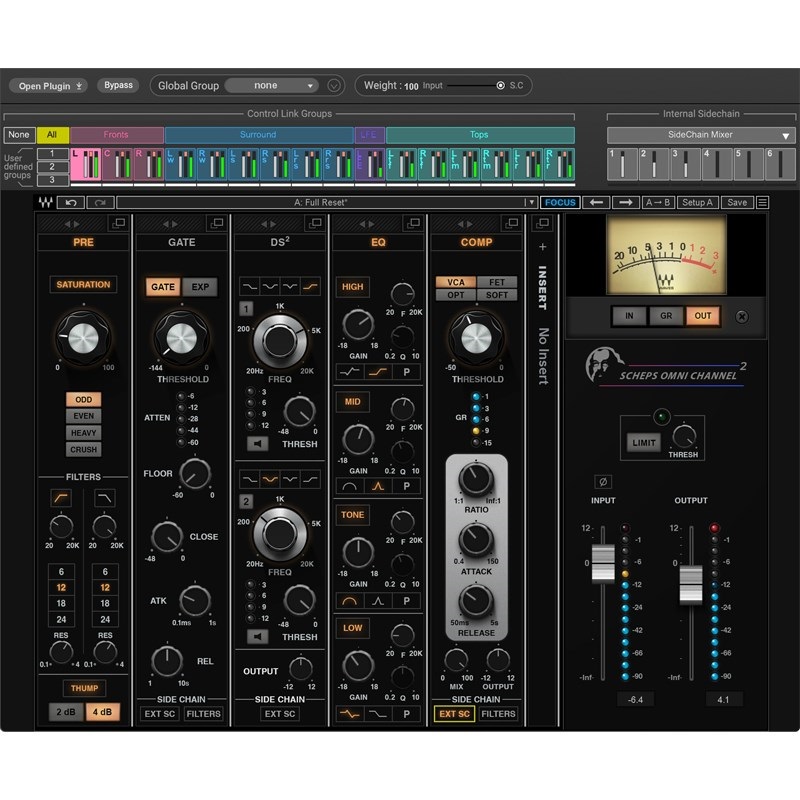Click the Waves logo icon
Image resolution: width=800 pixels, height=800 pixels.
(45, 203)
